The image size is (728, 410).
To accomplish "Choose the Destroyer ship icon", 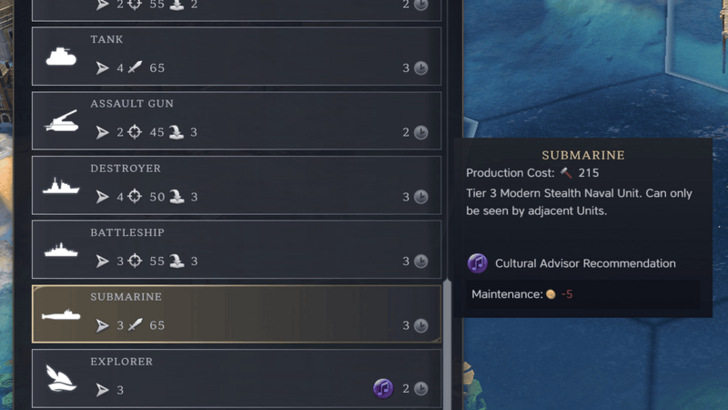I will [x=61, y=186].
